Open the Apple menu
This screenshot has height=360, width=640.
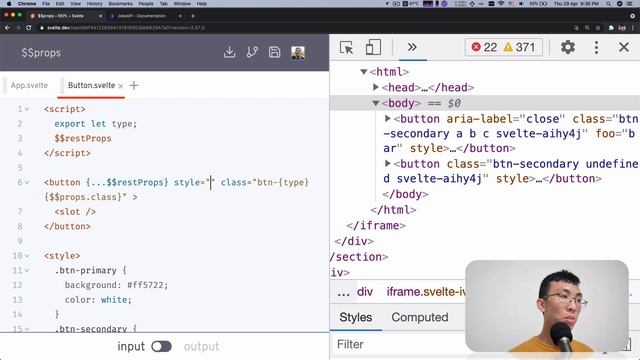[x=8, y=4]
